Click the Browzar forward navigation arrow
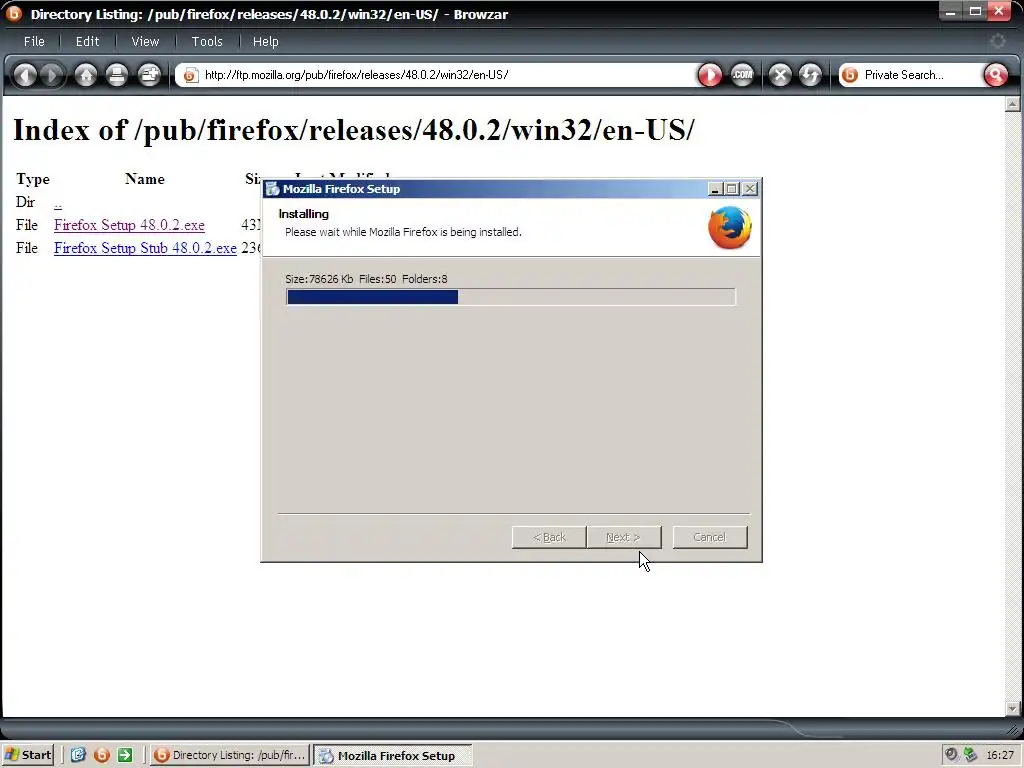The image size is (1024, 768). (52, 75)
